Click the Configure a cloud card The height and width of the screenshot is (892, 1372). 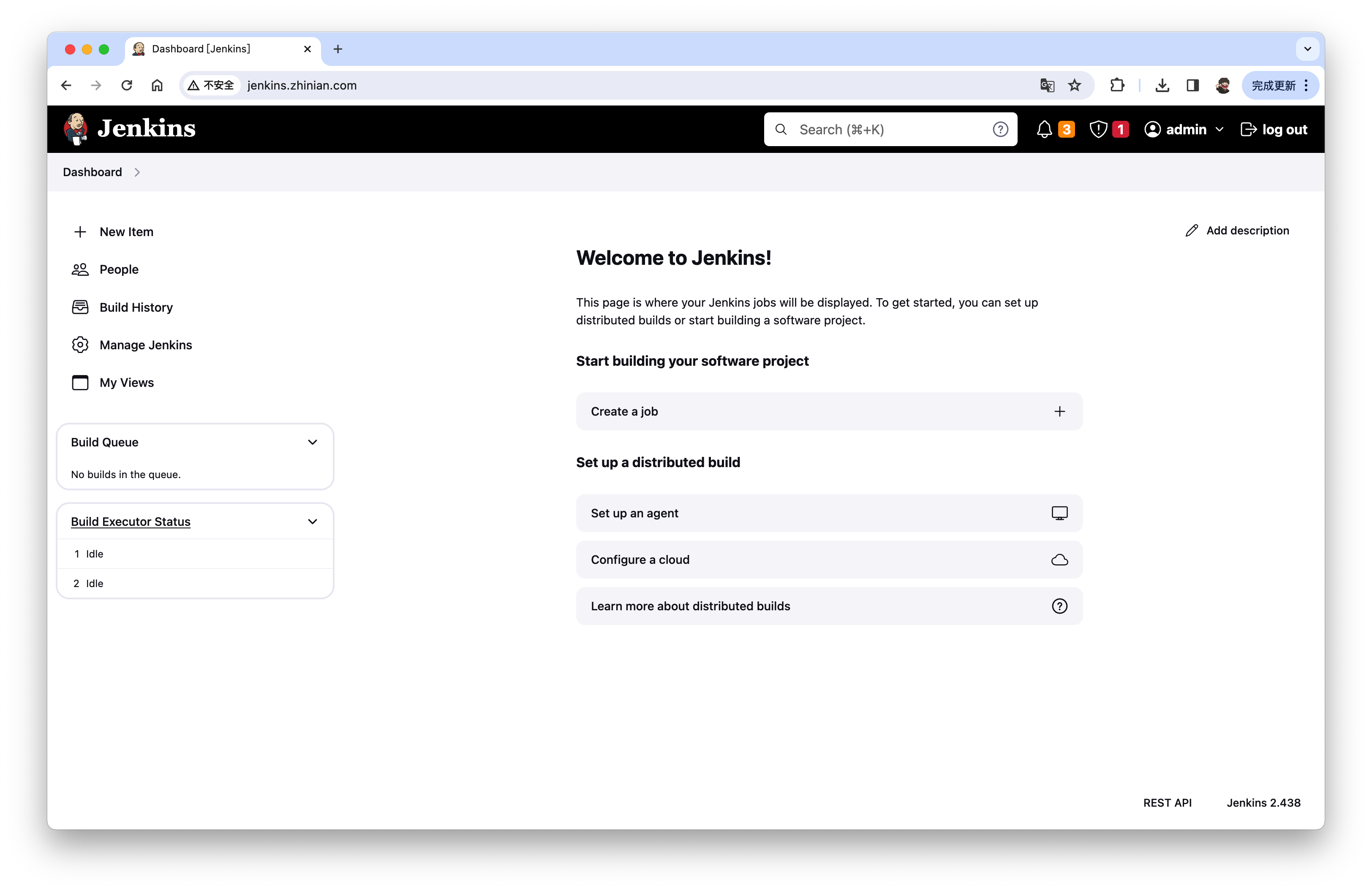point(829,560)
